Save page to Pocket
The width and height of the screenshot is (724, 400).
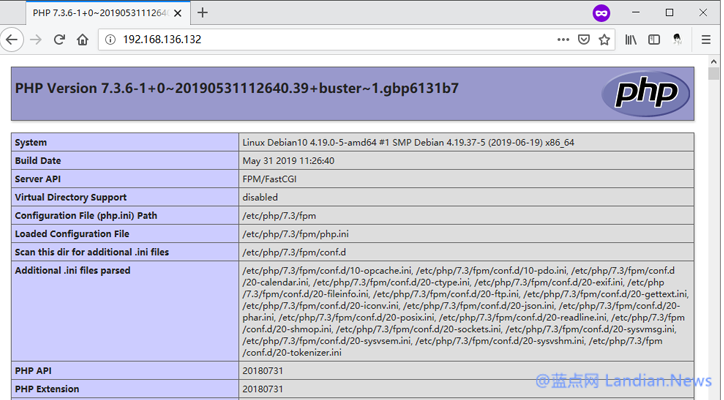(x=583, y=39)
